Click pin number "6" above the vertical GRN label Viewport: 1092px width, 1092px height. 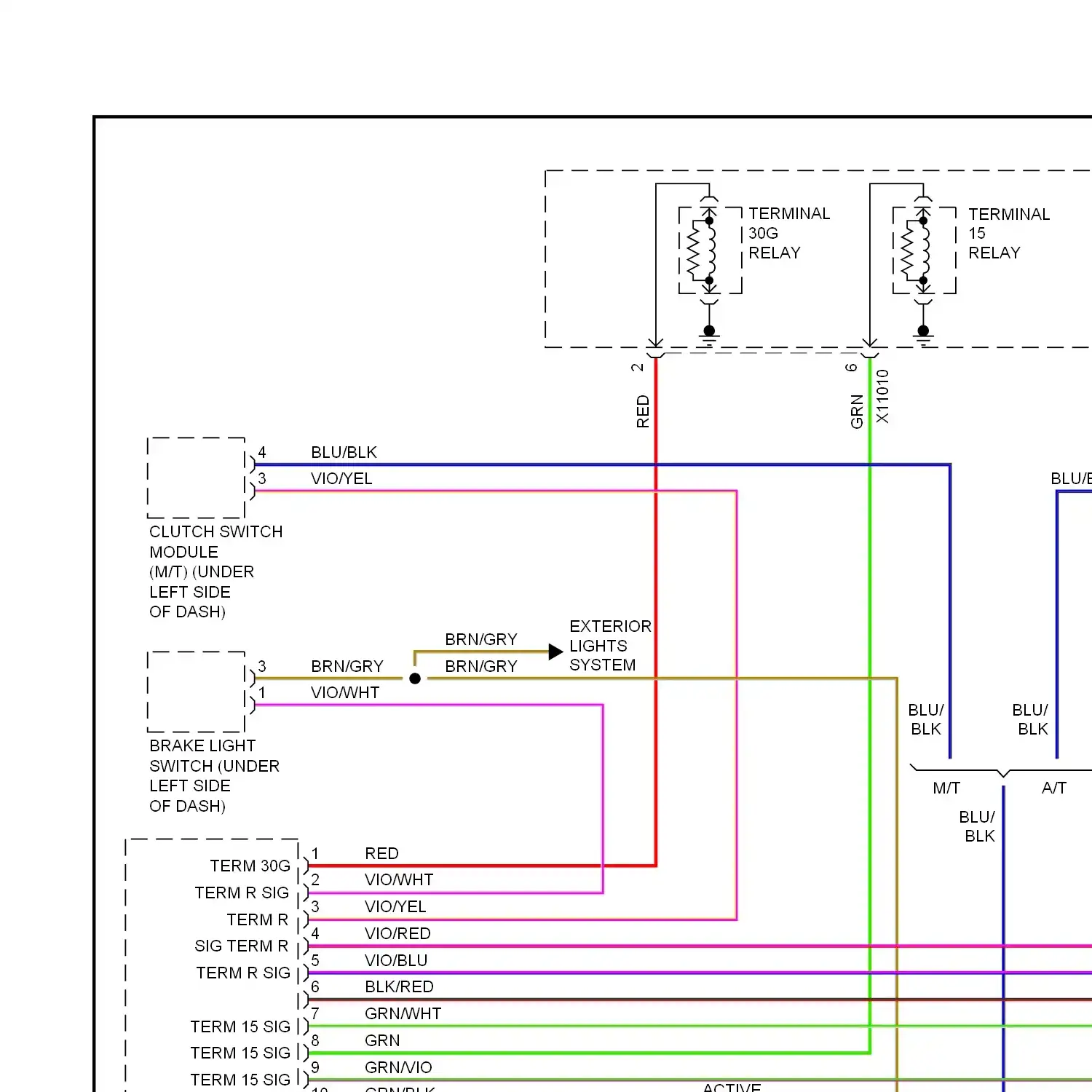click(x=851, y=368)
